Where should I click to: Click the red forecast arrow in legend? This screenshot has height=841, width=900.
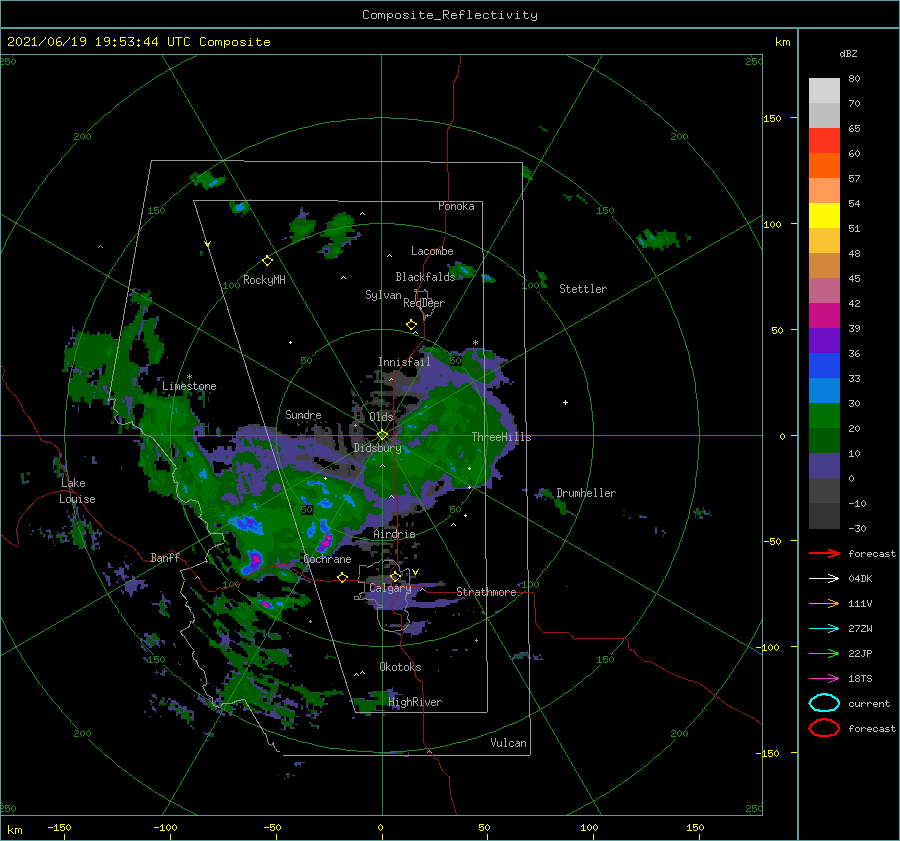click(x=824, y=553)
